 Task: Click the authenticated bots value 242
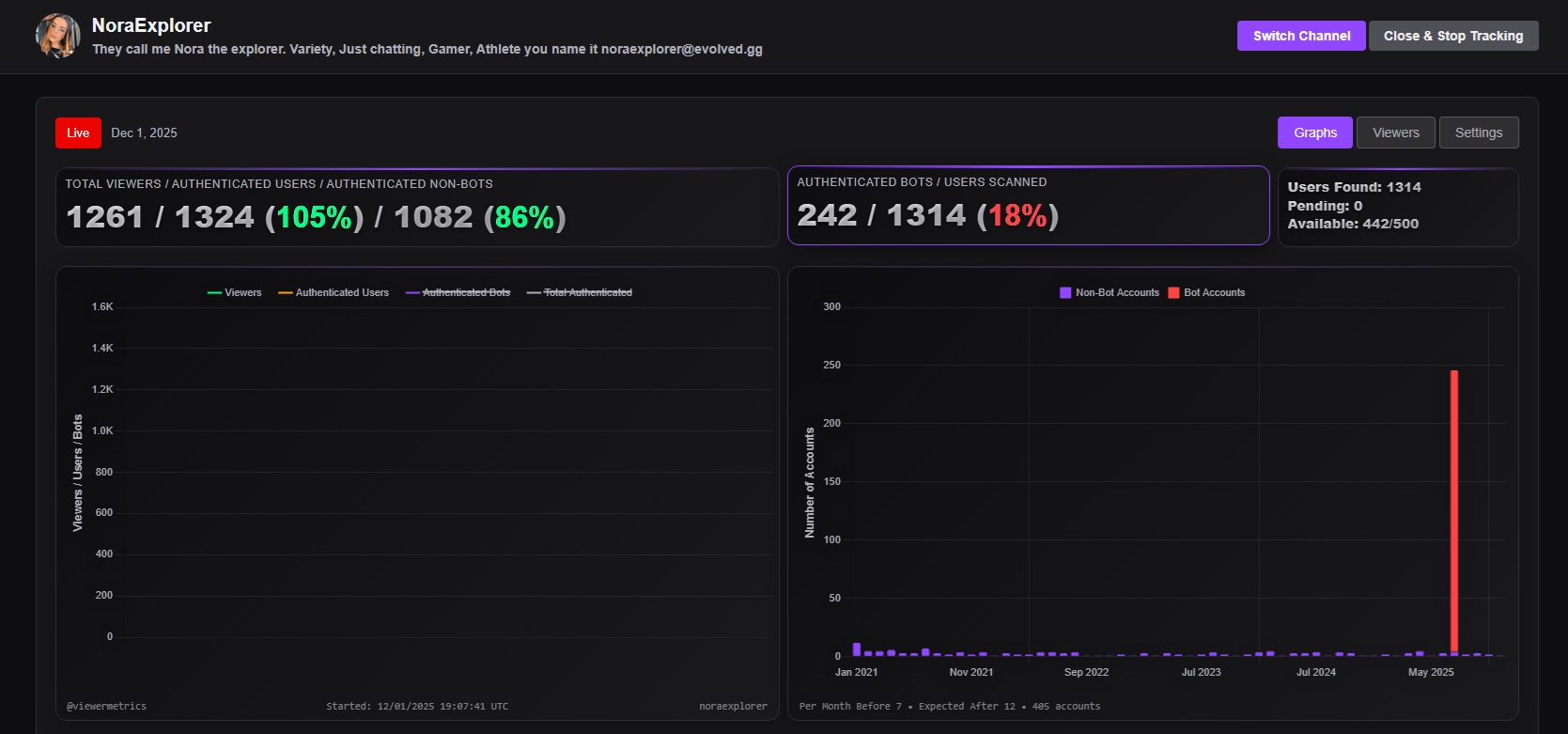click(827, 215)
